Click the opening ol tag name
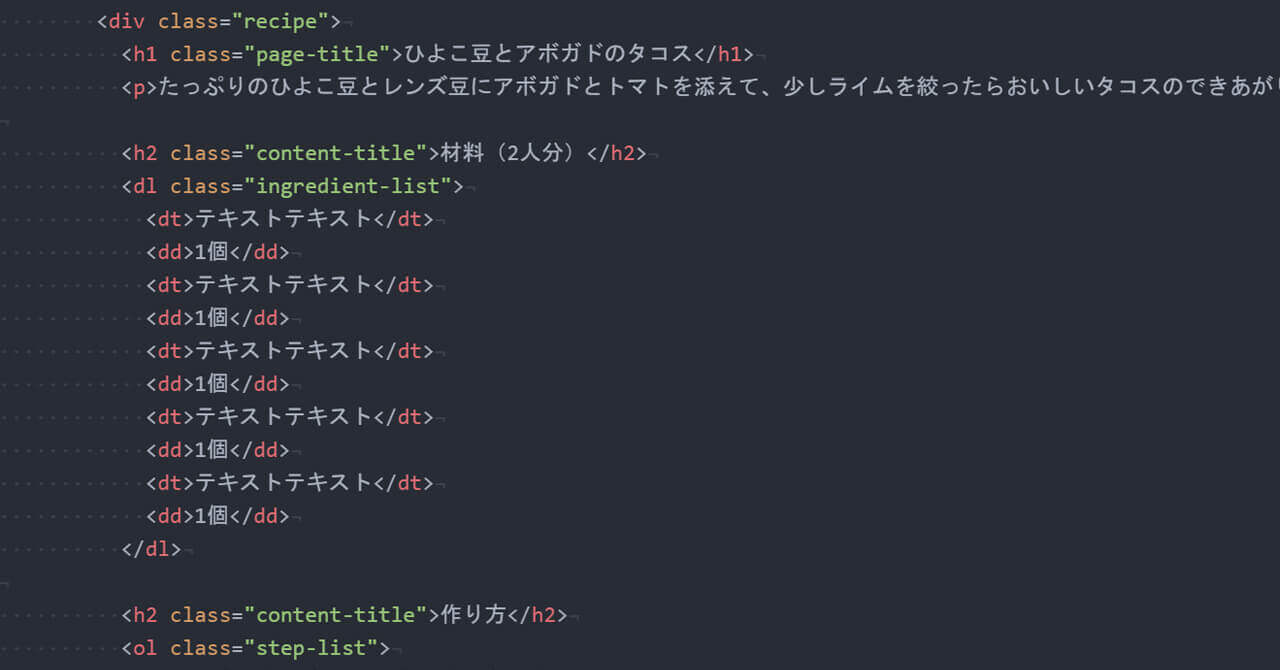This screenshot has width=1280, height=670. [x=145, y=648]
